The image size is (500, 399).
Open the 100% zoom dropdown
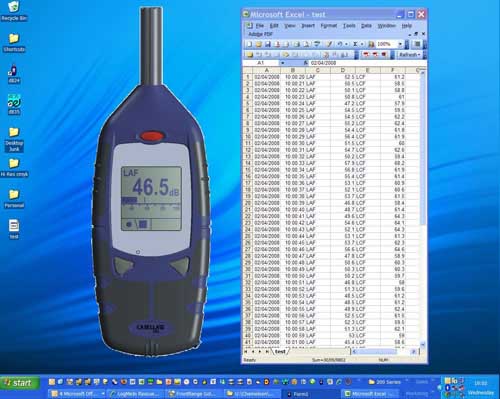pos(400,44)
